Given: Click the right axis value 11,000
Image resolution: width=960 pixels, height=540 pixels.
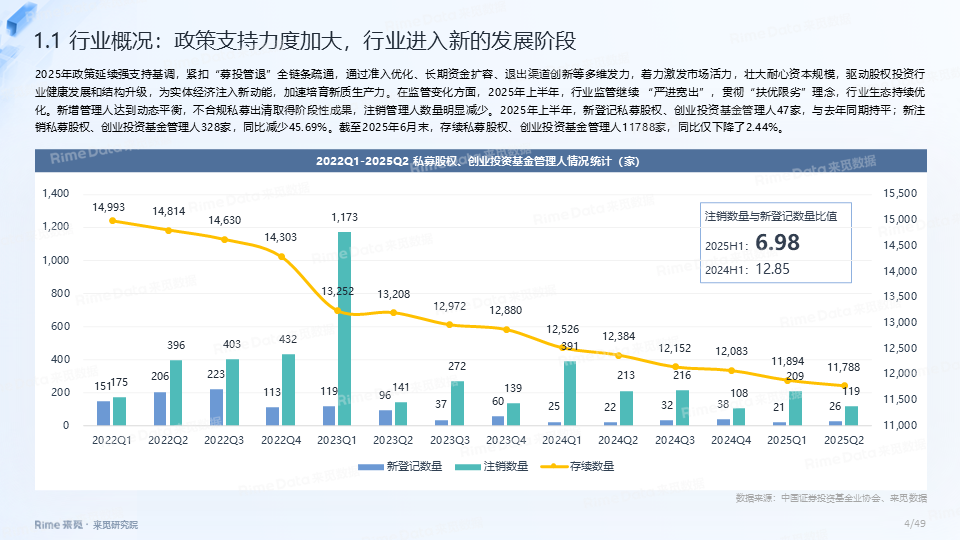Looking at the screenshot, I should (x=900, y=425).
